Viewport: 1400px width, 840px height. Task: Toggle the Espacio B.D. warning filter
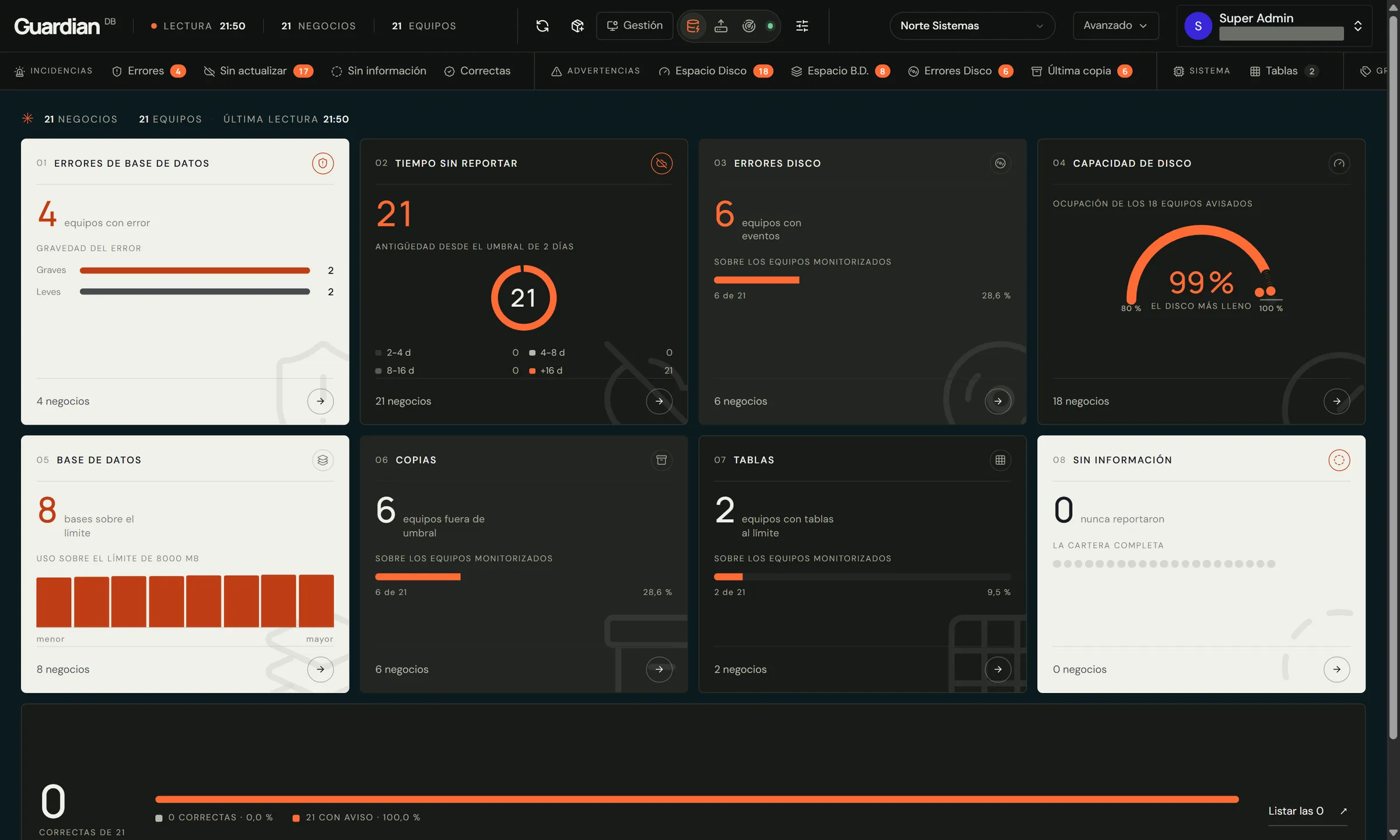[840, 71]
